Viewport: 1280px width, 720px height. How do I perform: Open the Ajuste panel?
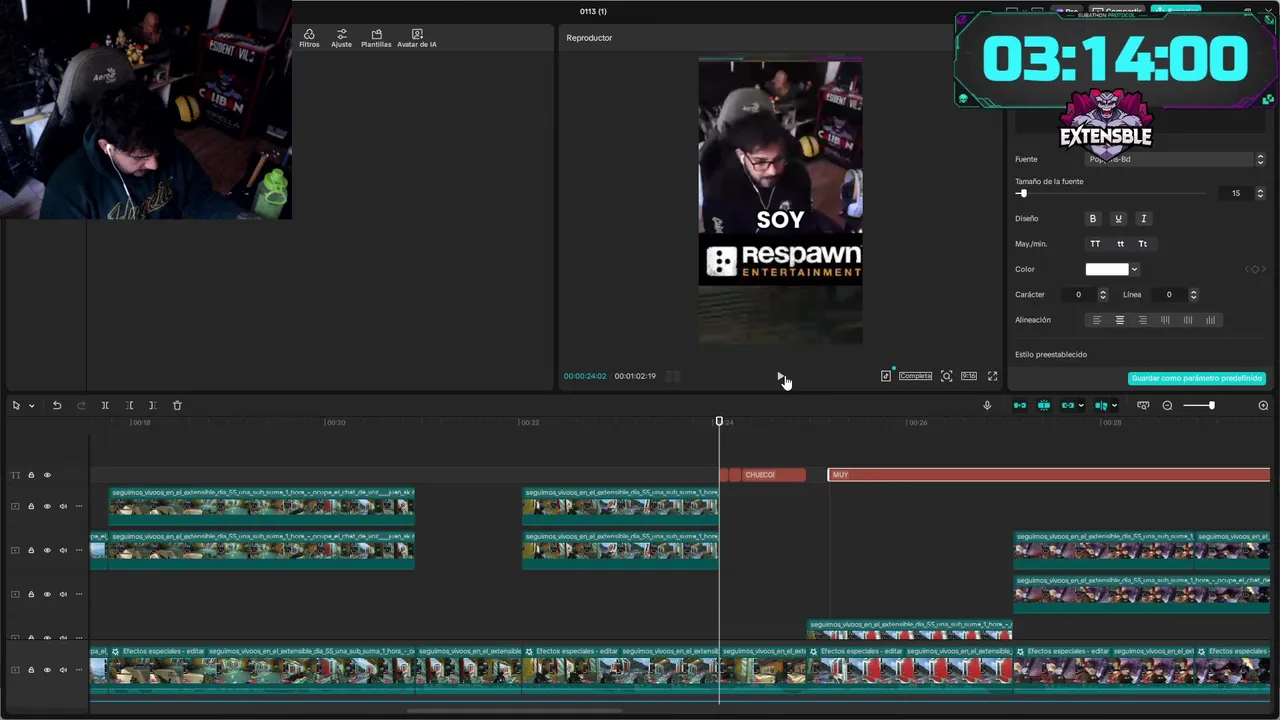[x=341, y=38]
